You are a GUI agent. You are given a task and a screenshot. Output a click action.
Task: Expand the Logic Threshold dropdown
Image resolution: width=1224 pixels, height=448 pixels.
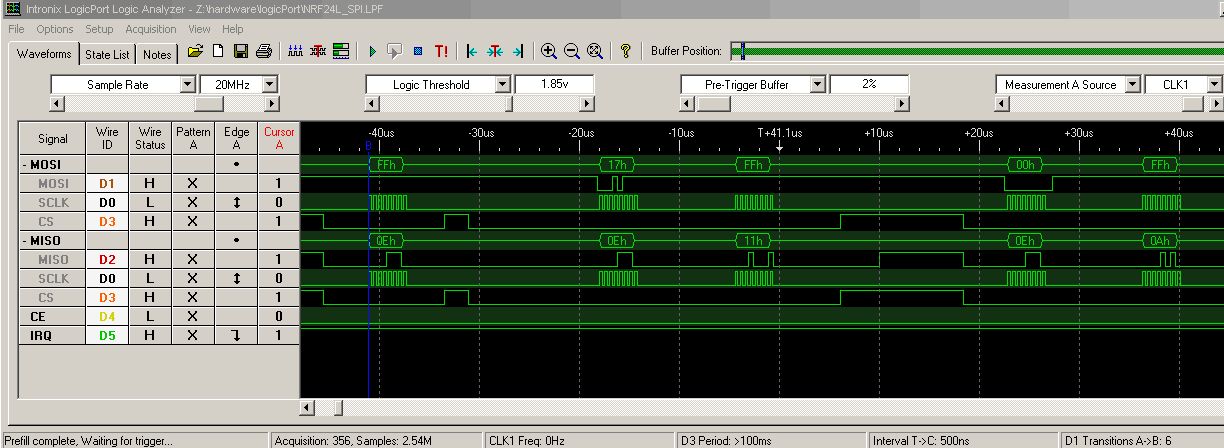[503, 85]
